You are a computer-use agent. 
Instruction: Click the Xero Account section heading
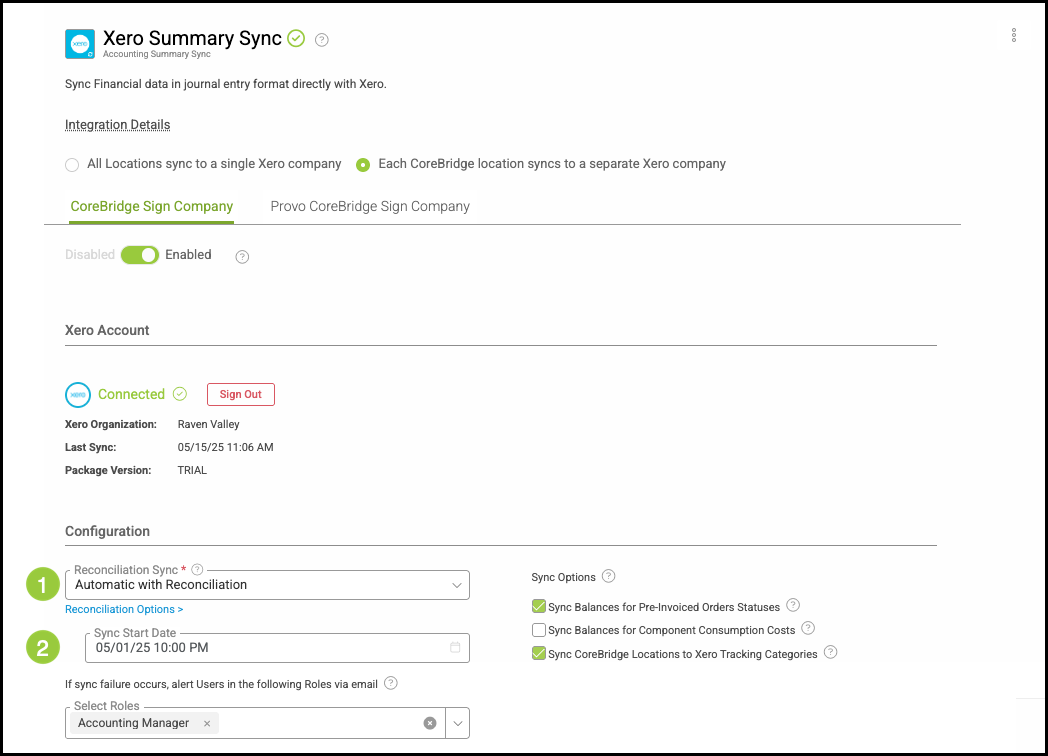(107, 330)
